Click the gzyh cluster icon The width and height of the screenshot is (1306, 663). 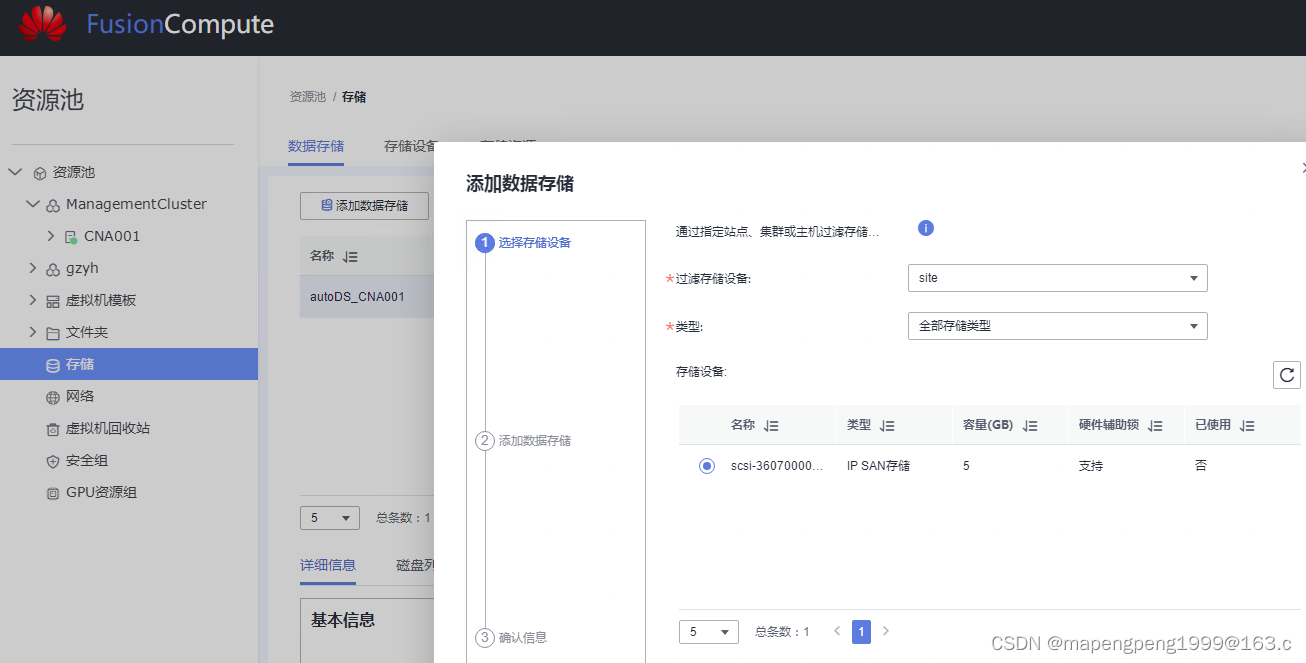pos(53,269)
